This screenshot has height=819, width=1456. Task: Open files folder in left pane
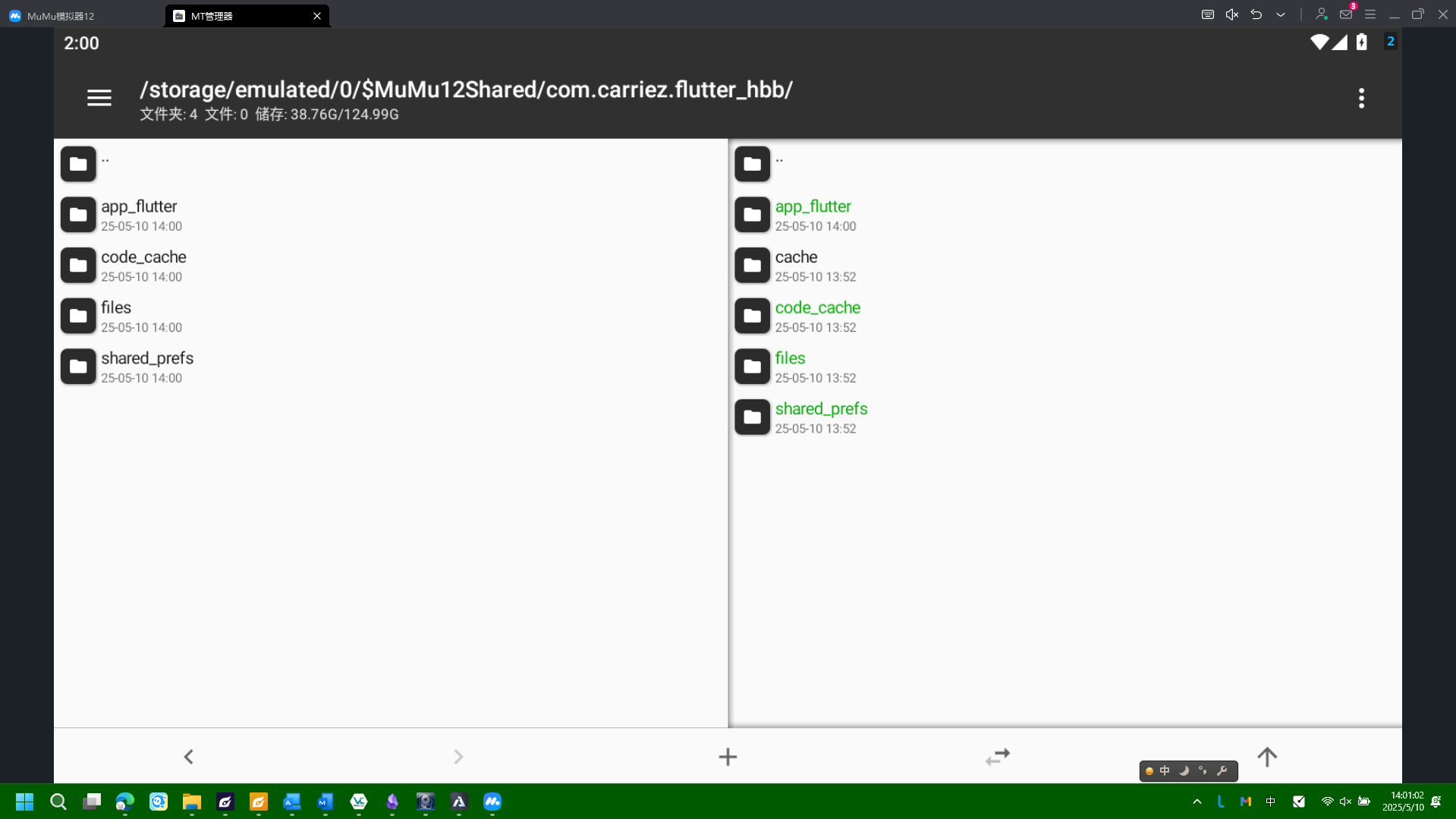pyautogui.click(x=391, y=316)
